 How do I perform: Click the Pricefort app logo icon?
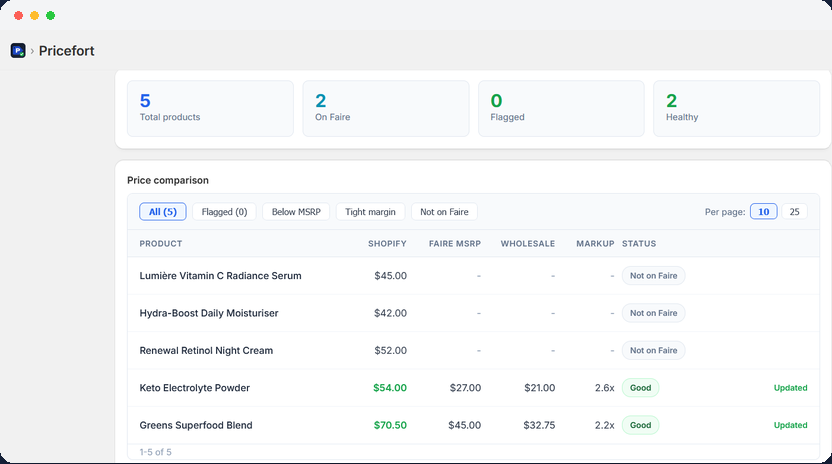[18, 51]
